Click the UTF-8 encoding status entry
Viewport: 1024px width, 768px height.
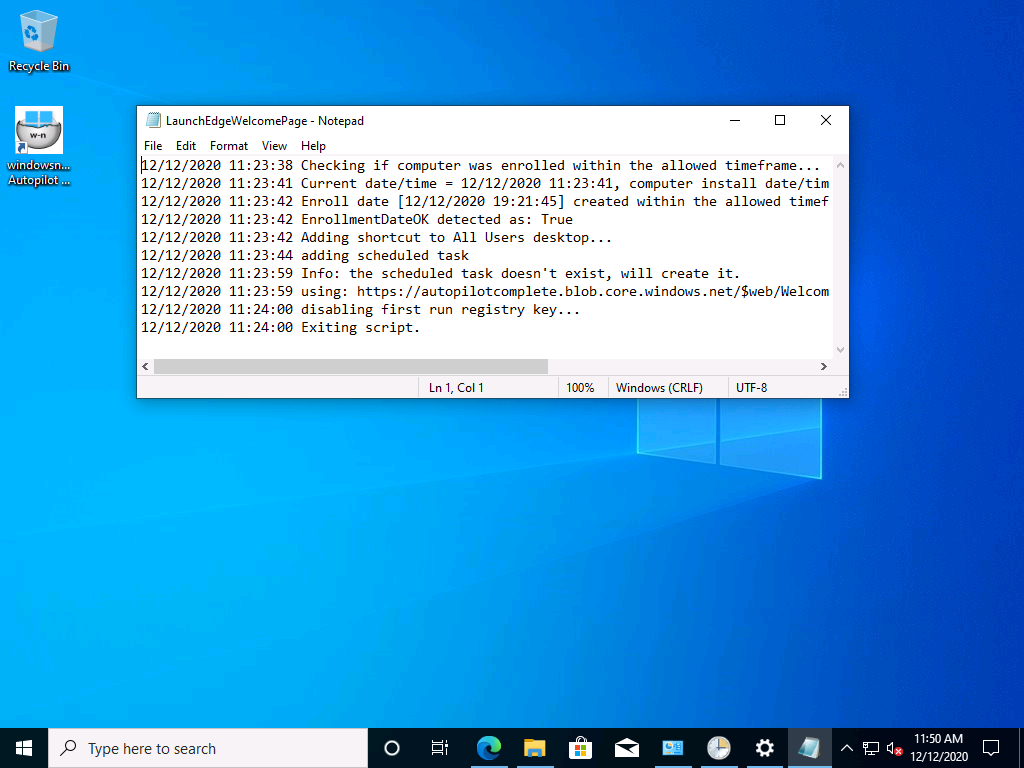point(752,387)
